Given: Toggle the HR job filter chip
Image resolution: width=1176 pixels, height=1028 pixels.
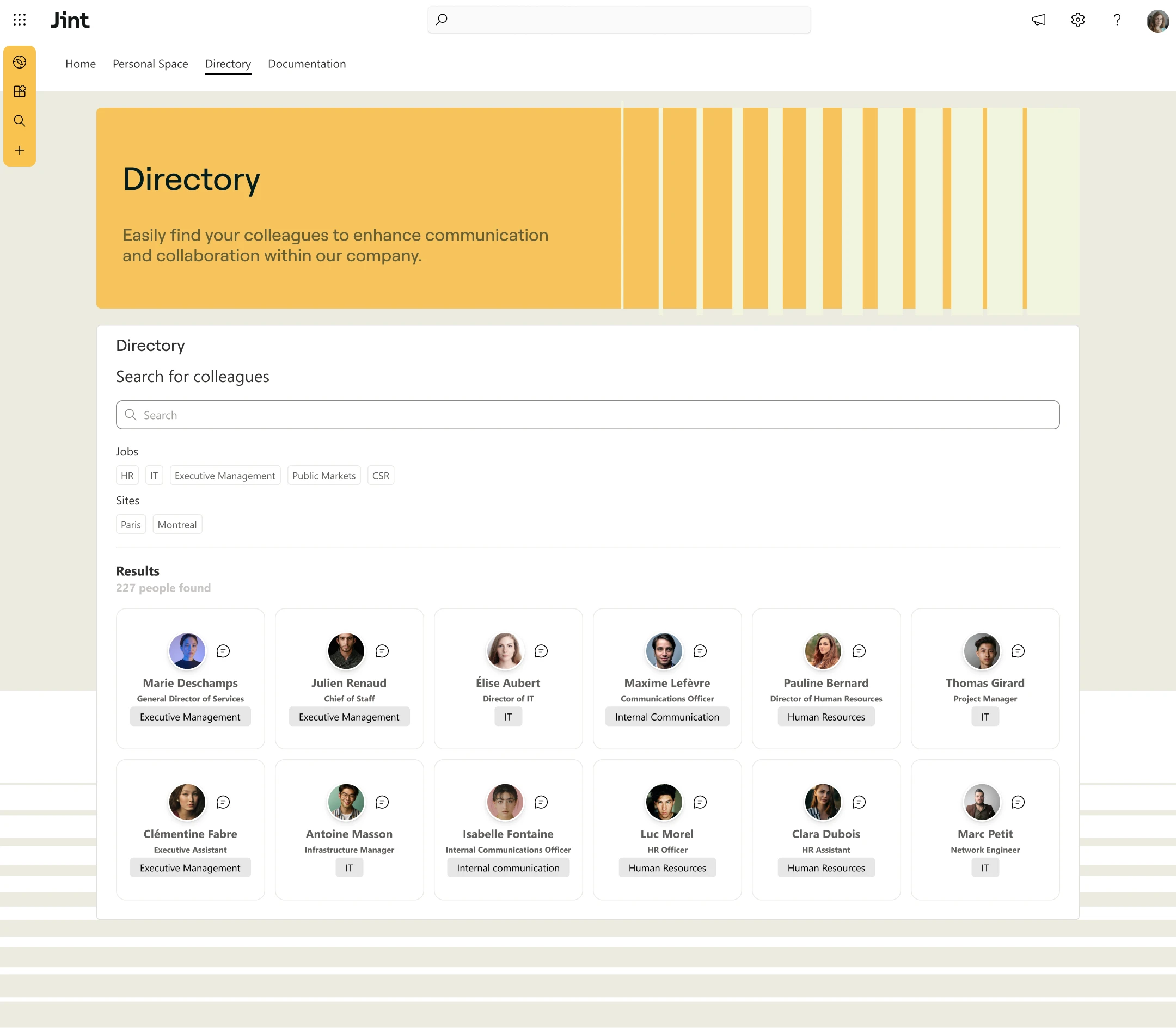Looking at the screenshot, I should coord(127,476).
